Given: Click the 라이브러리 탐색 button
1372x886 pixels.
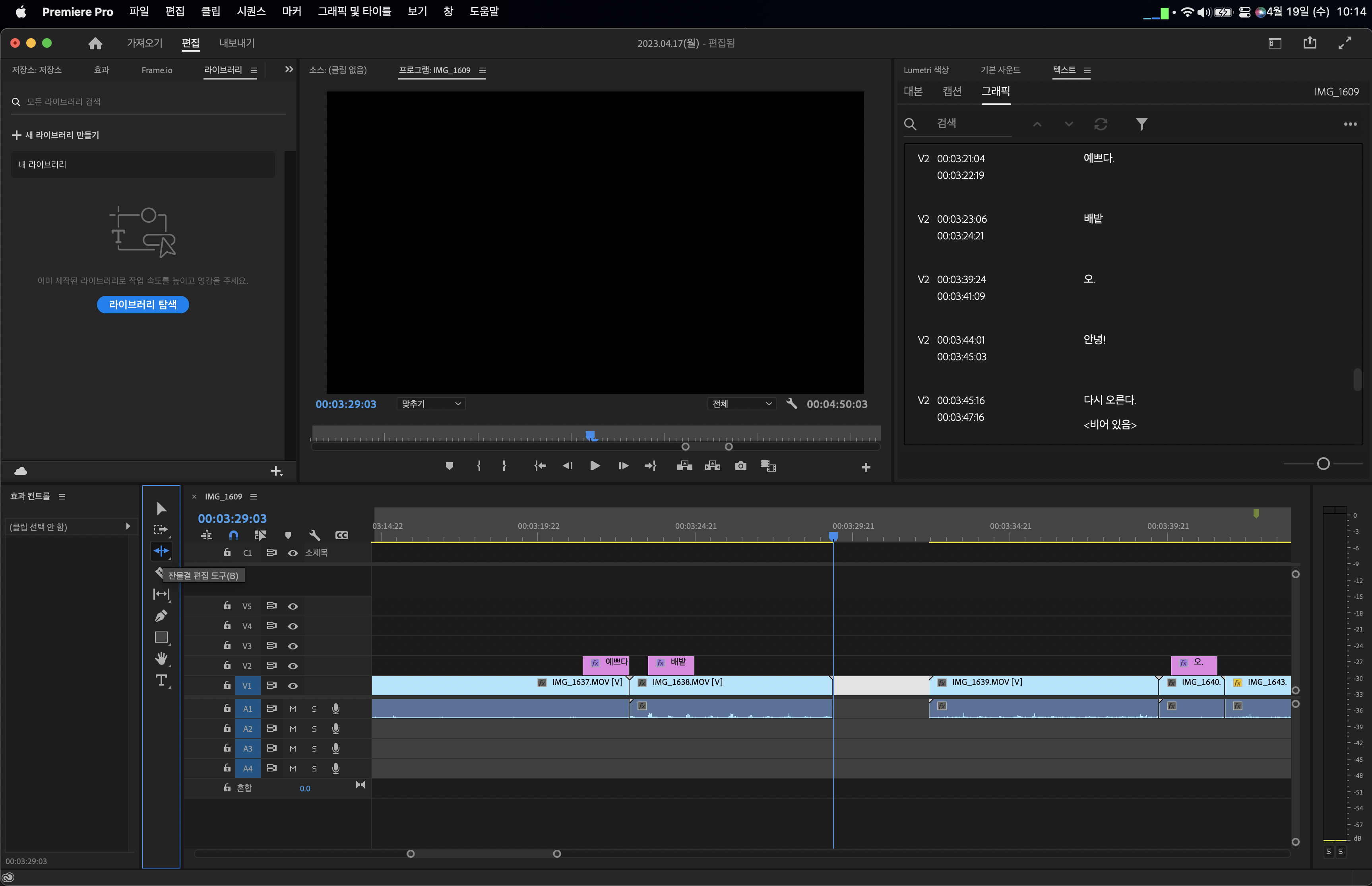Looking at the screenshot, I should click(x=143, y=304).
